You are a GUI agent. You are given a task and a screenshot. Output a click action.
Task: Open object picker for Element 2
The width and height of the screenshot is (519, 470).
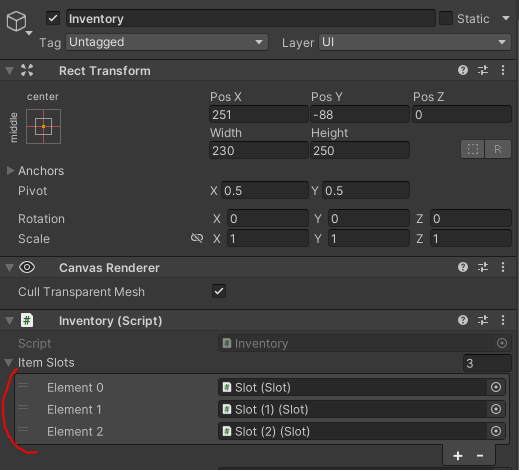[x=496, y=431]
